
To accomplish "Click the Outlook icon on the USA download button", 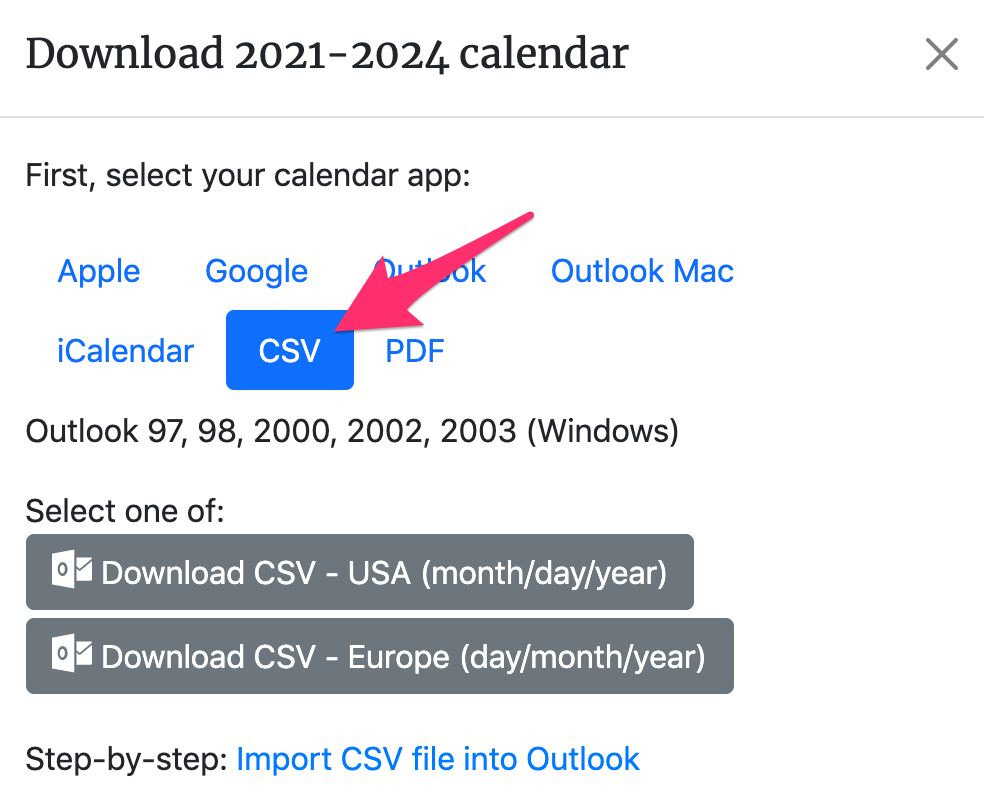I will pos(72,571).
